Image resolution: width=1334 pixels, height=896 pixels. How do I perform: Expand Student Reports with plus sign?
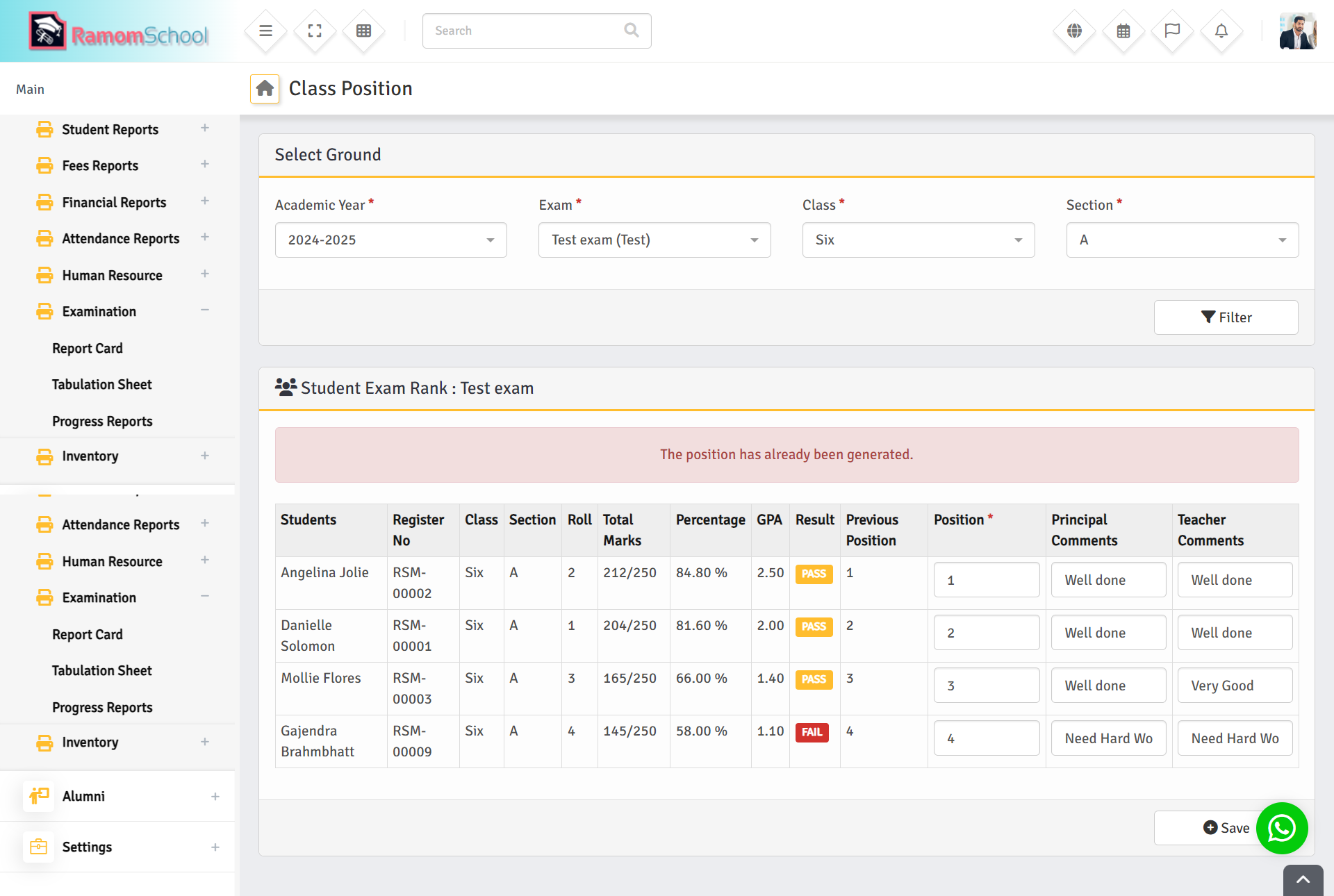205,128
